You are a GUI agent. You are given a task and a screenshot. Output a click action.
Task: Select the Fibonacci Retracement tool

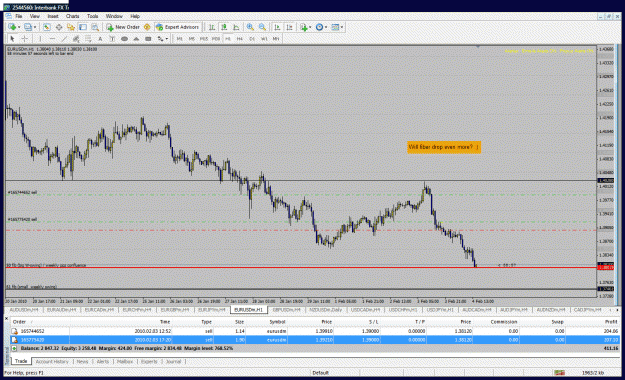coord(88,39)
